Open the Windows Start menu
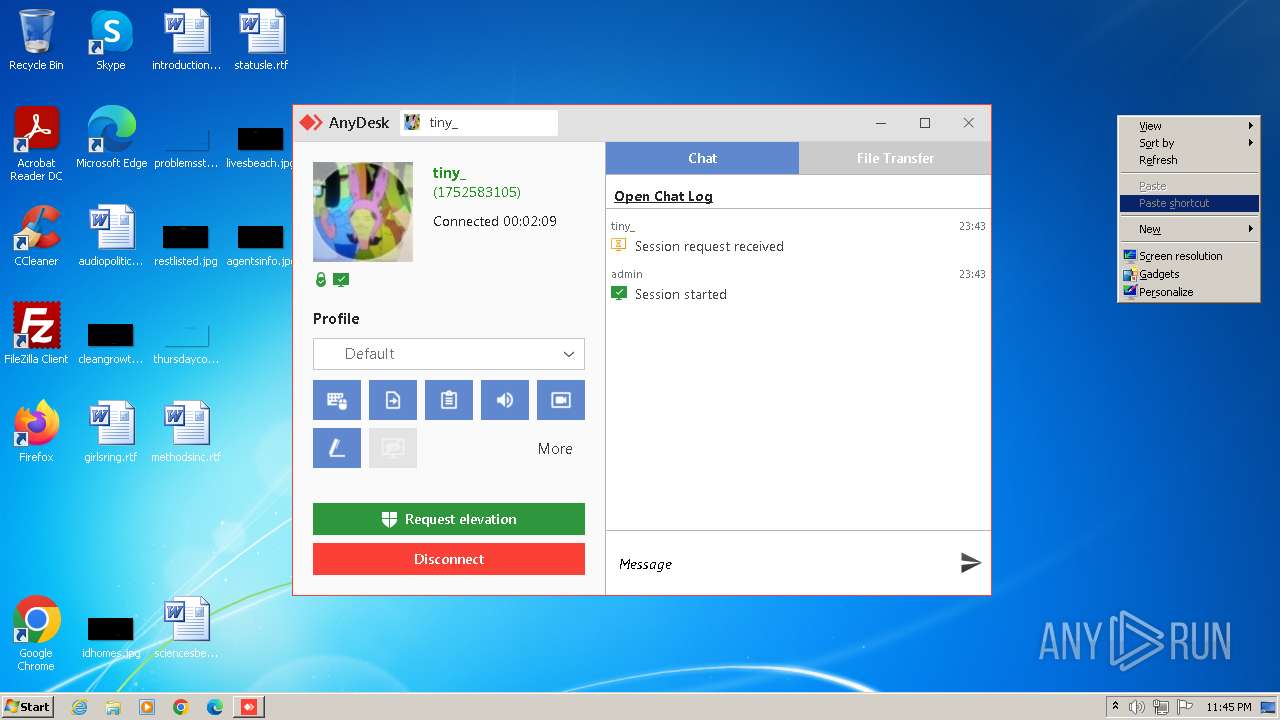This screenshot has height=720, width=1280. click(27, 706)
